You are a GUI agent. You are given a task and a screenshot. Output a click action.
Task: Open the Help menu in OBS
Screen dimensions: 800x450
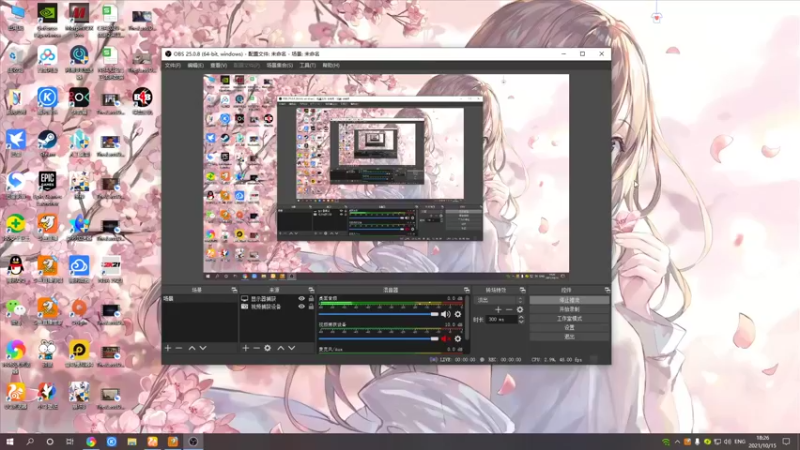point(331,65)
